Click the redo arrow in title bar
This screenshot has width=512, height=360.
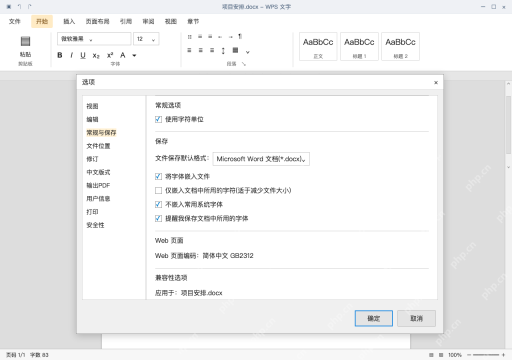click(30, 6)
